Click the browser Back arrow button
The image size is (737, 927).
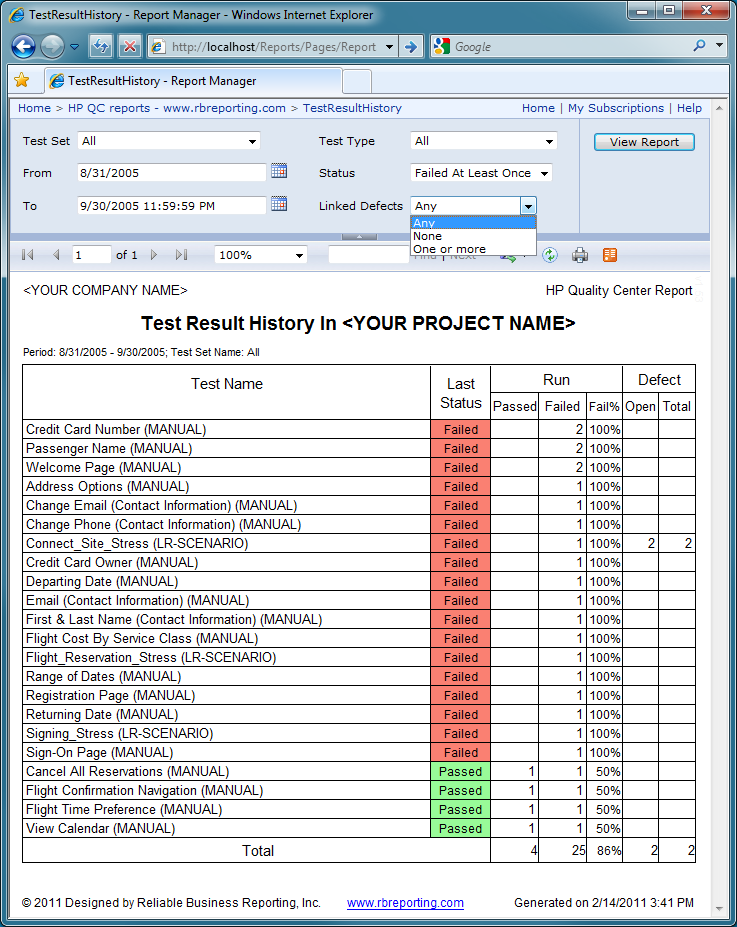24,46
